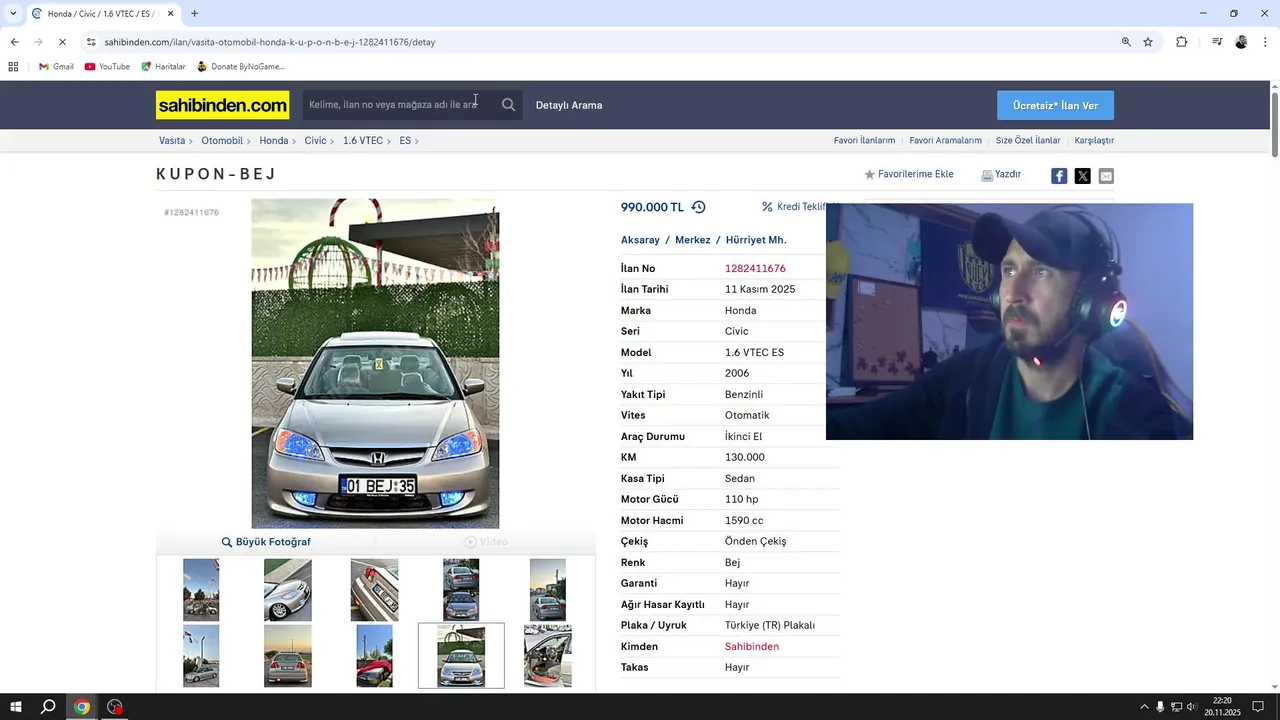Click the Honda breadcrumb
This screenshot has height=720, width=1280.
point(274,141)
